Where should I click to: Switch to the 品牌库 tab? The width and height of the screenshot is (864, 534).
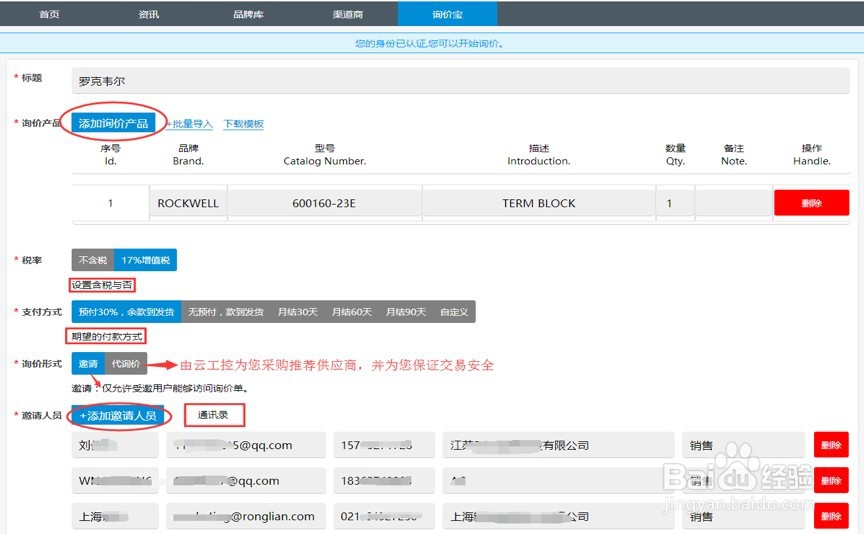tap(249, 14)
